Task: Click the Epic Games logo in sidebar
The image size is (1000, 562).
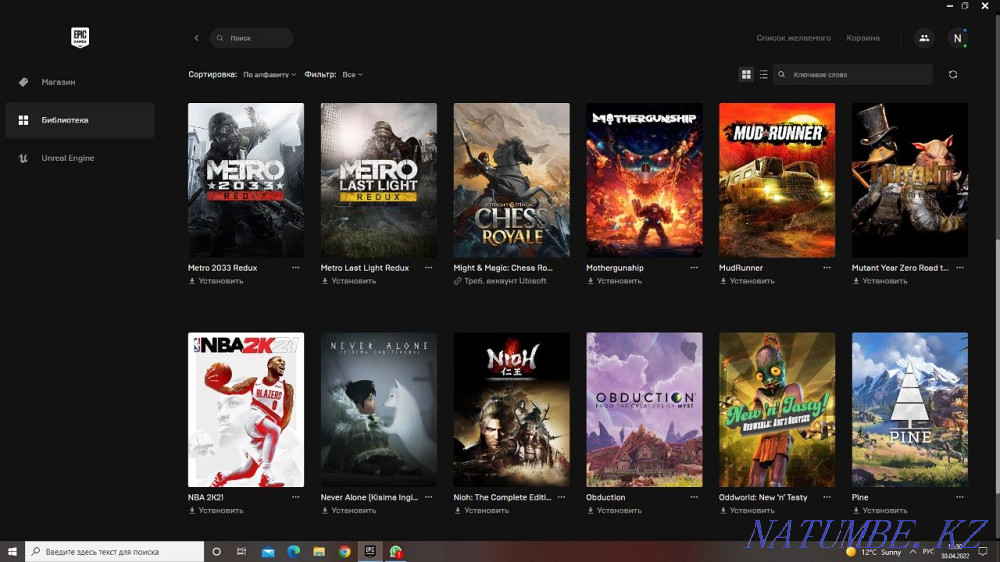Action: coord(80,37)
